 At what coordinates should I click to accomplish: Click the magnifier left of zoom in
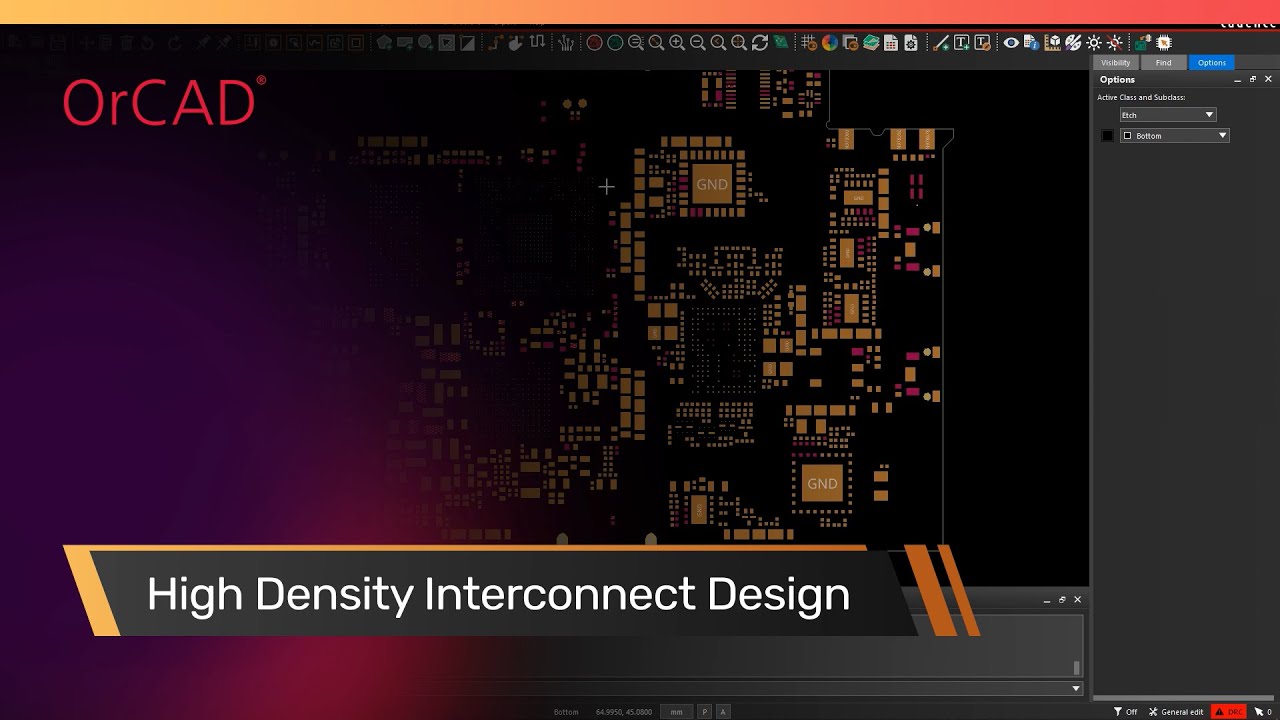(x=656, y=43)
